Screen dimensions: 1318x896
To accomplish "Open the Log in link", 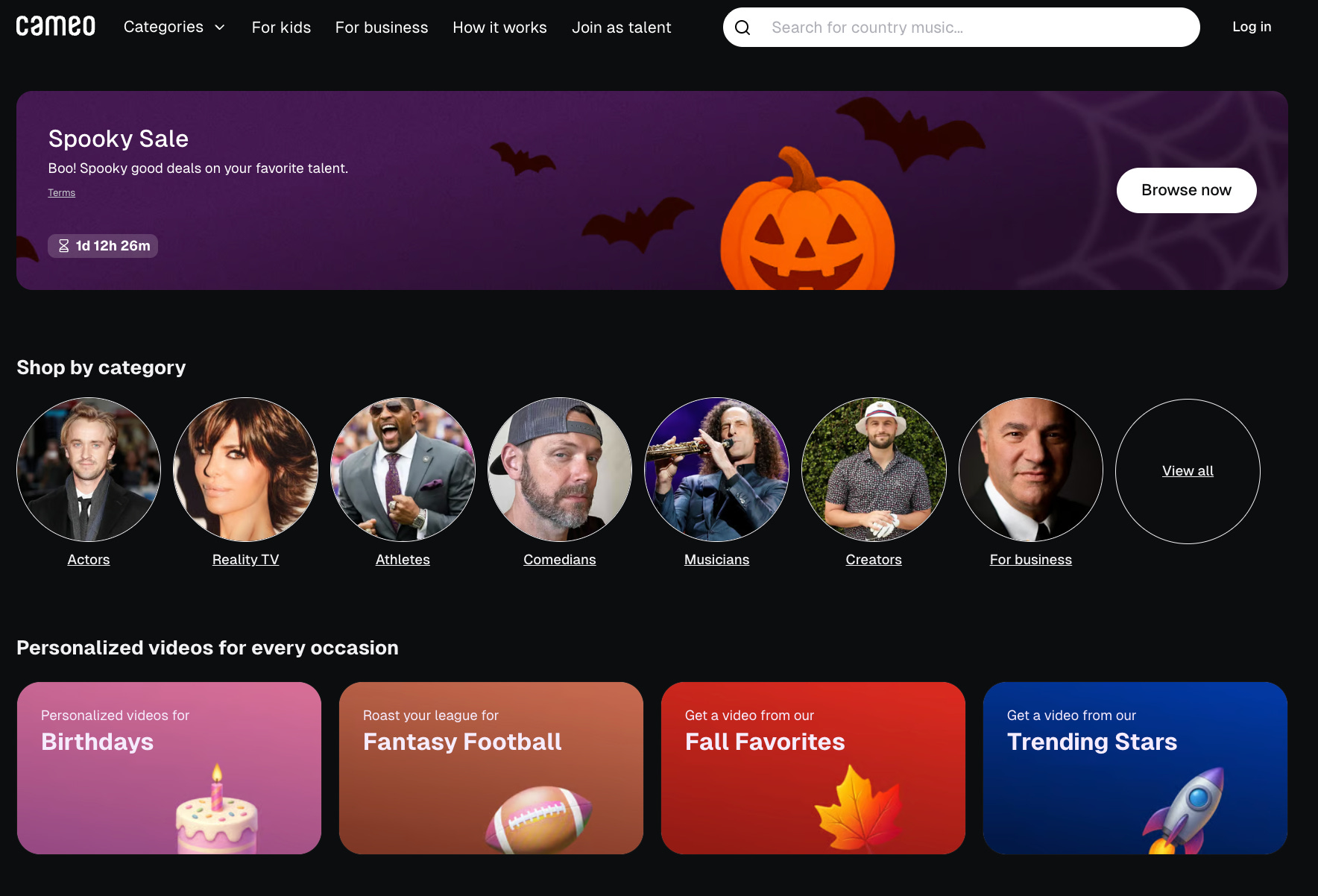I will pyautogui.click(x=1252, y=27).
